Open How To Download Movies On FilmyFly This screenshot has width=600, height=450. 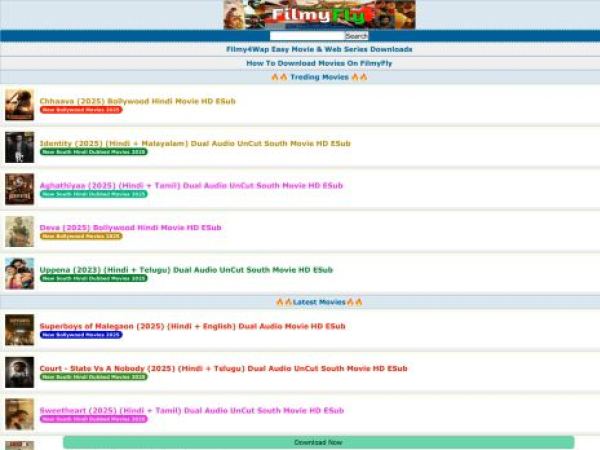319,63
